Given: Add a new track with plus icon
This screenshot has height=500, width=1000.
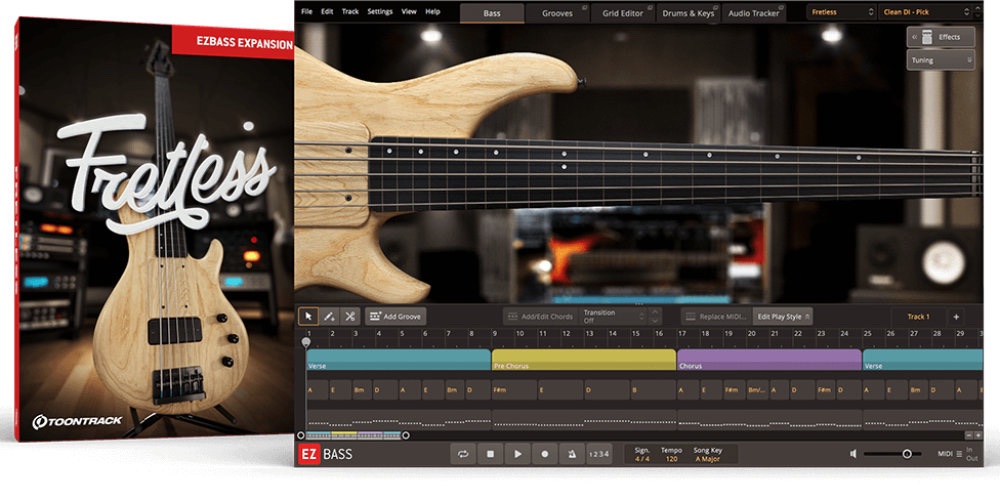Looking at the screenshot, I should pyautogui.click(x=955, y=317).
